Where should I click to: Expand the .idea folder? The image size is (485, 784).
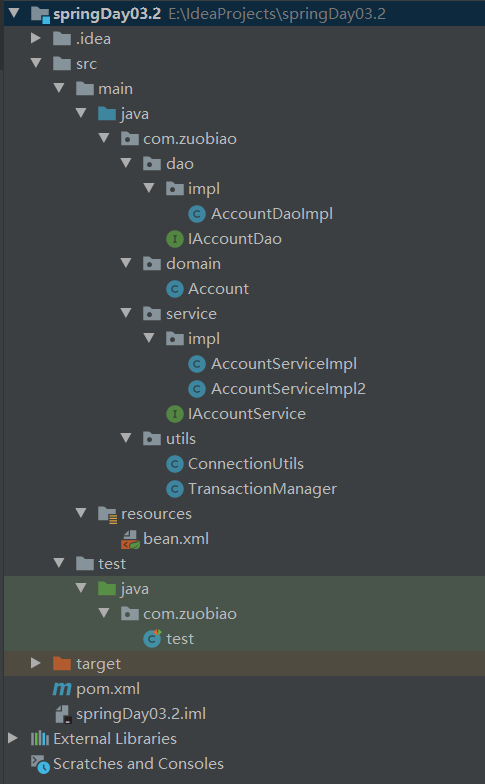tap(36, 38)
